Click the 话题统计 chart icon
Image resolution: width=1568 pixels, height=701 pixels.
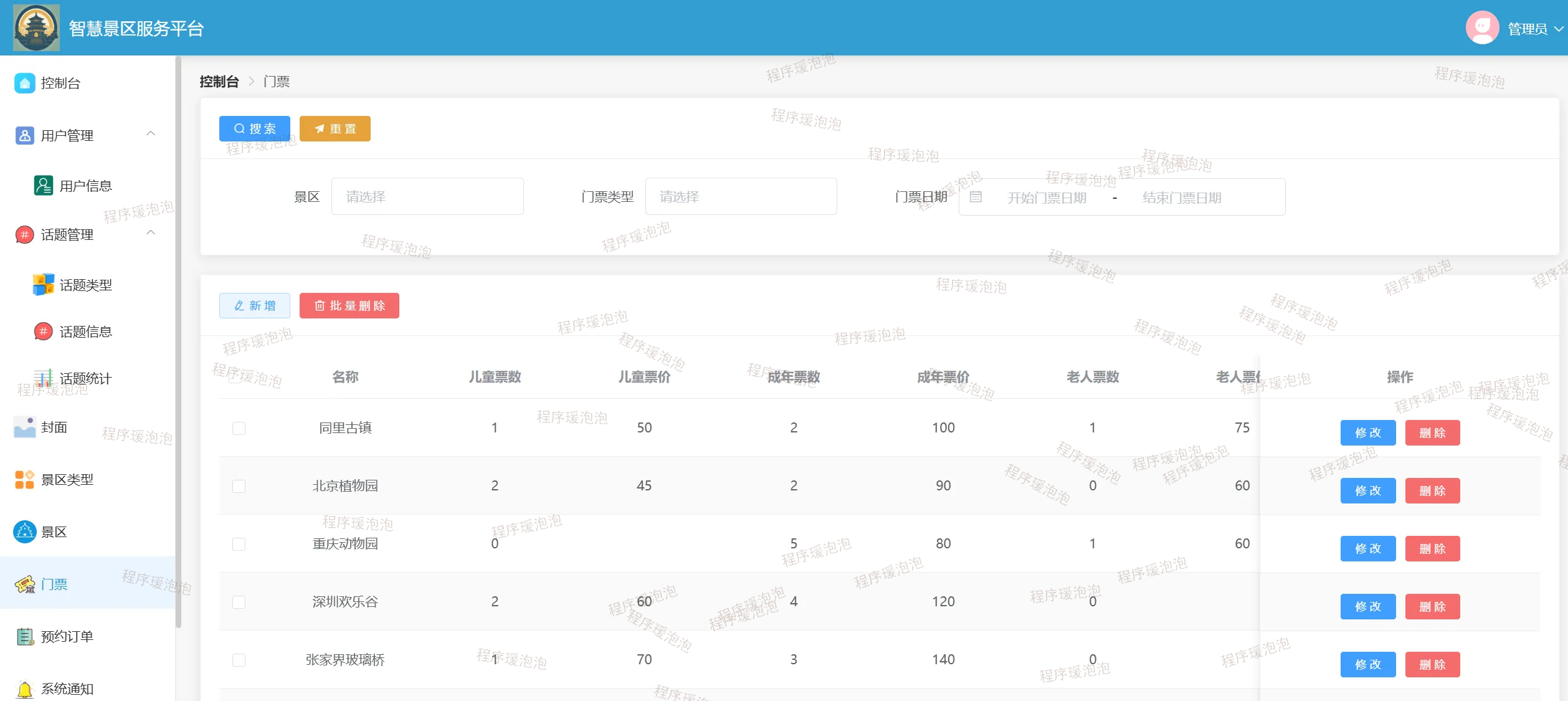[43, 378]
